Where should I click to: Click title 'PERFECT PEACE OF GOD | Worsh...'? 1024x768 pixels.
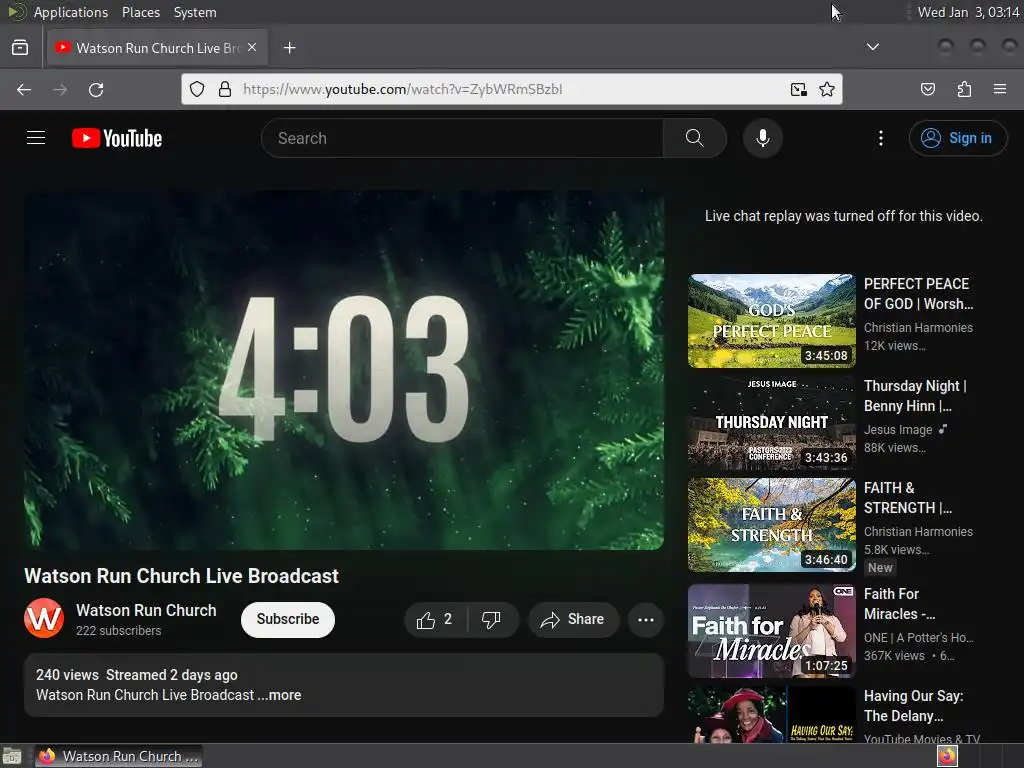pos(918,294)
